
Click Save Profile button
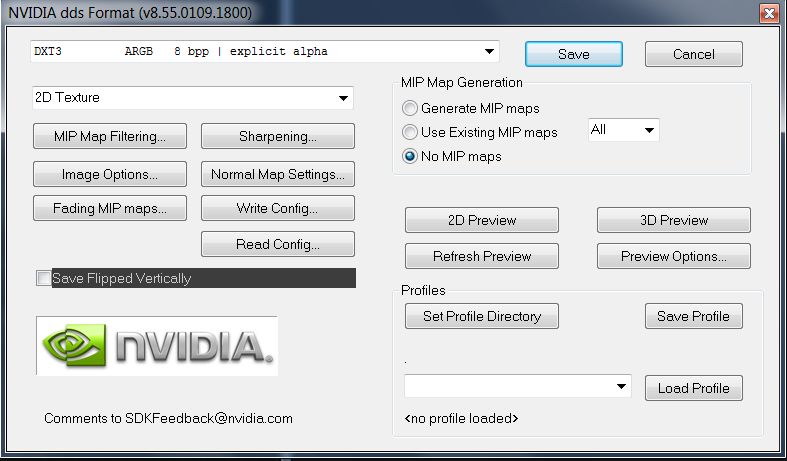[694, 316]
